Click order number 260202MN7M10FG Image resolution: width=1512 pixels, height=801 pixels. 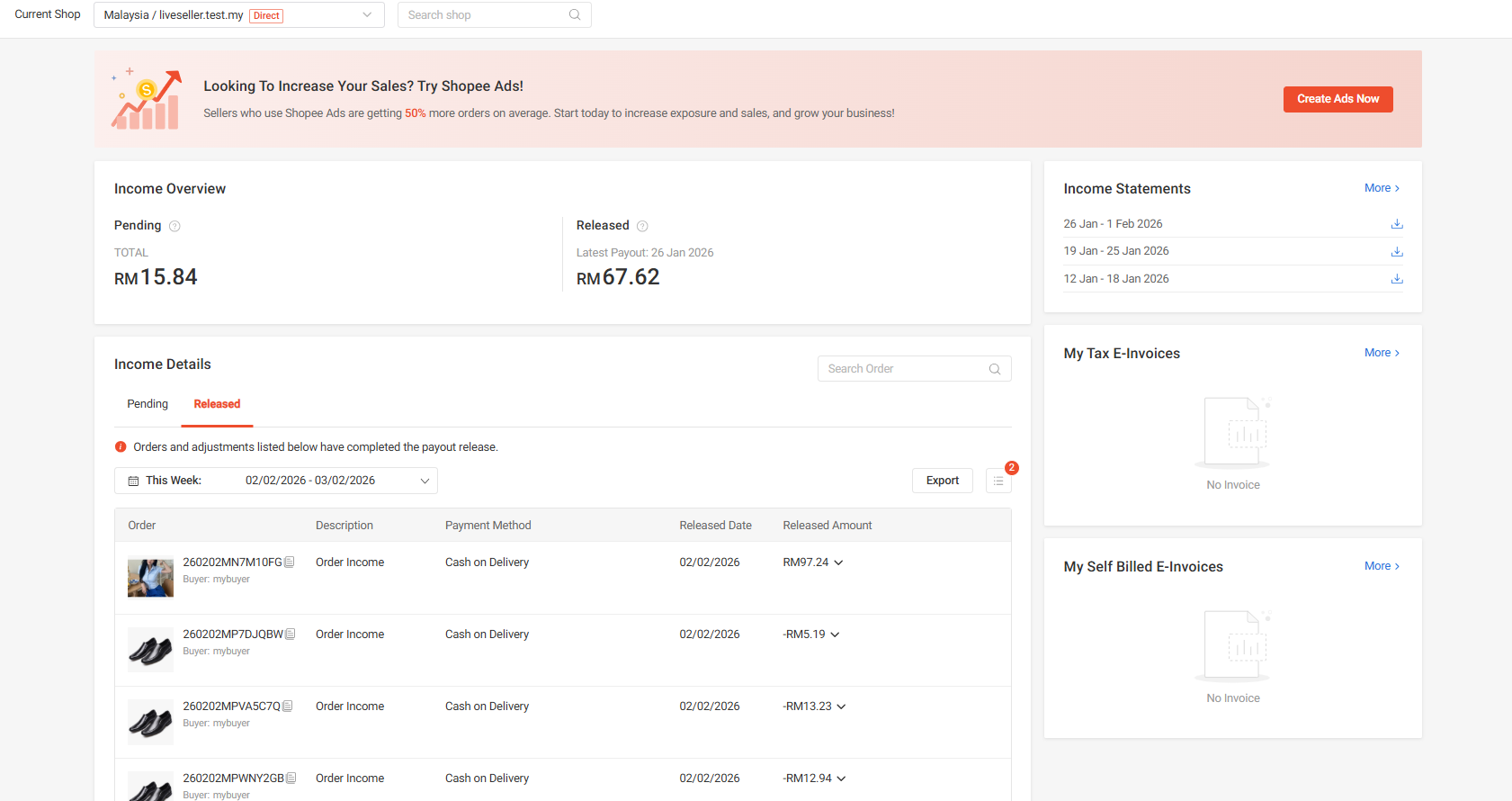pyautogui.click(x=232, y=562)
